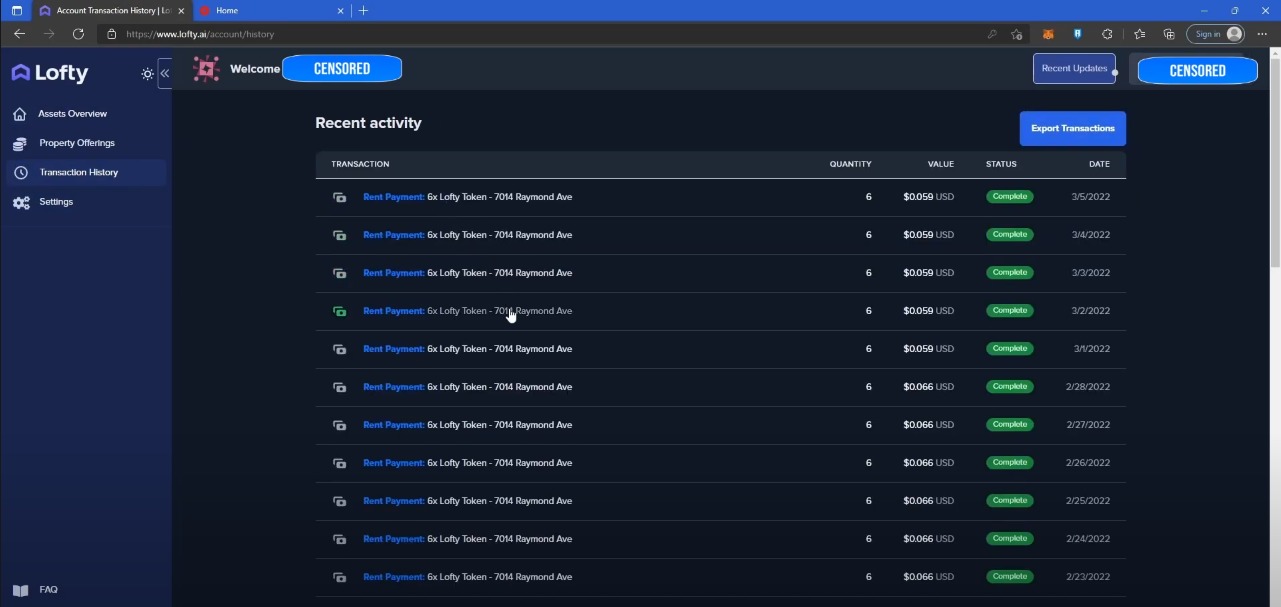Viewport: 1281px width, 607px height.
Task: Open MetaMask fox extension
Action: (1048, 34)
